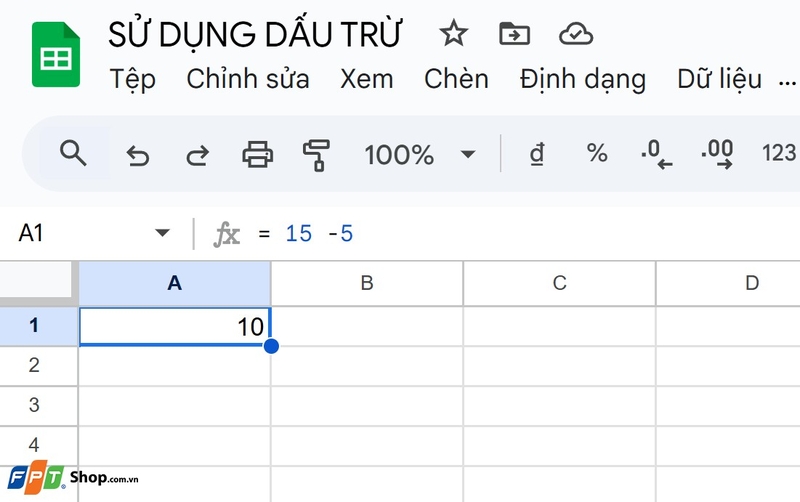Expand the name box A1 dropdown arrow
Viewport: 800px width, 502px height.
[162, 233]
